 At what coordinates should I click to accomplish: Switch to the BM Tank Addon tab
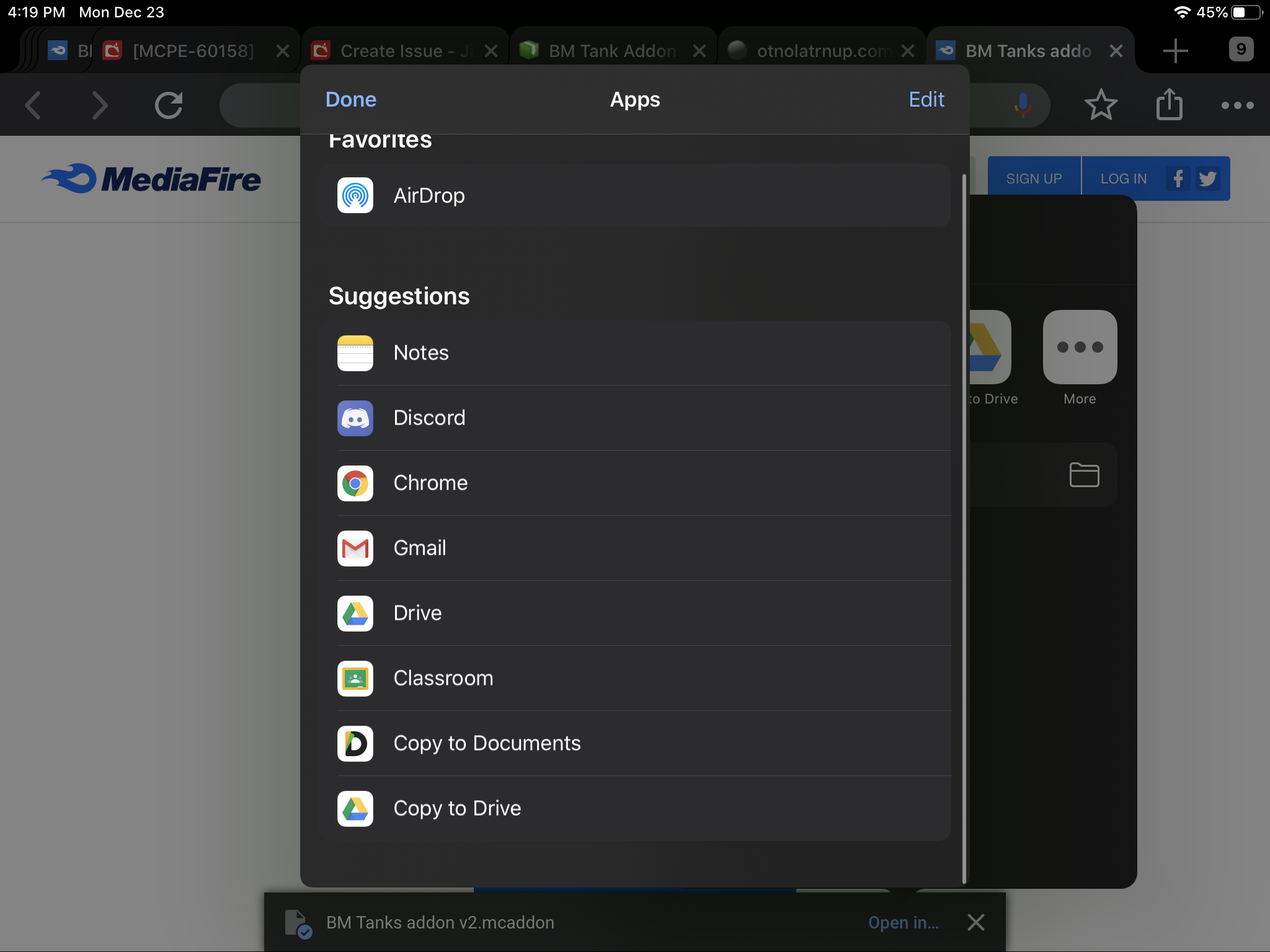point(611,51)
